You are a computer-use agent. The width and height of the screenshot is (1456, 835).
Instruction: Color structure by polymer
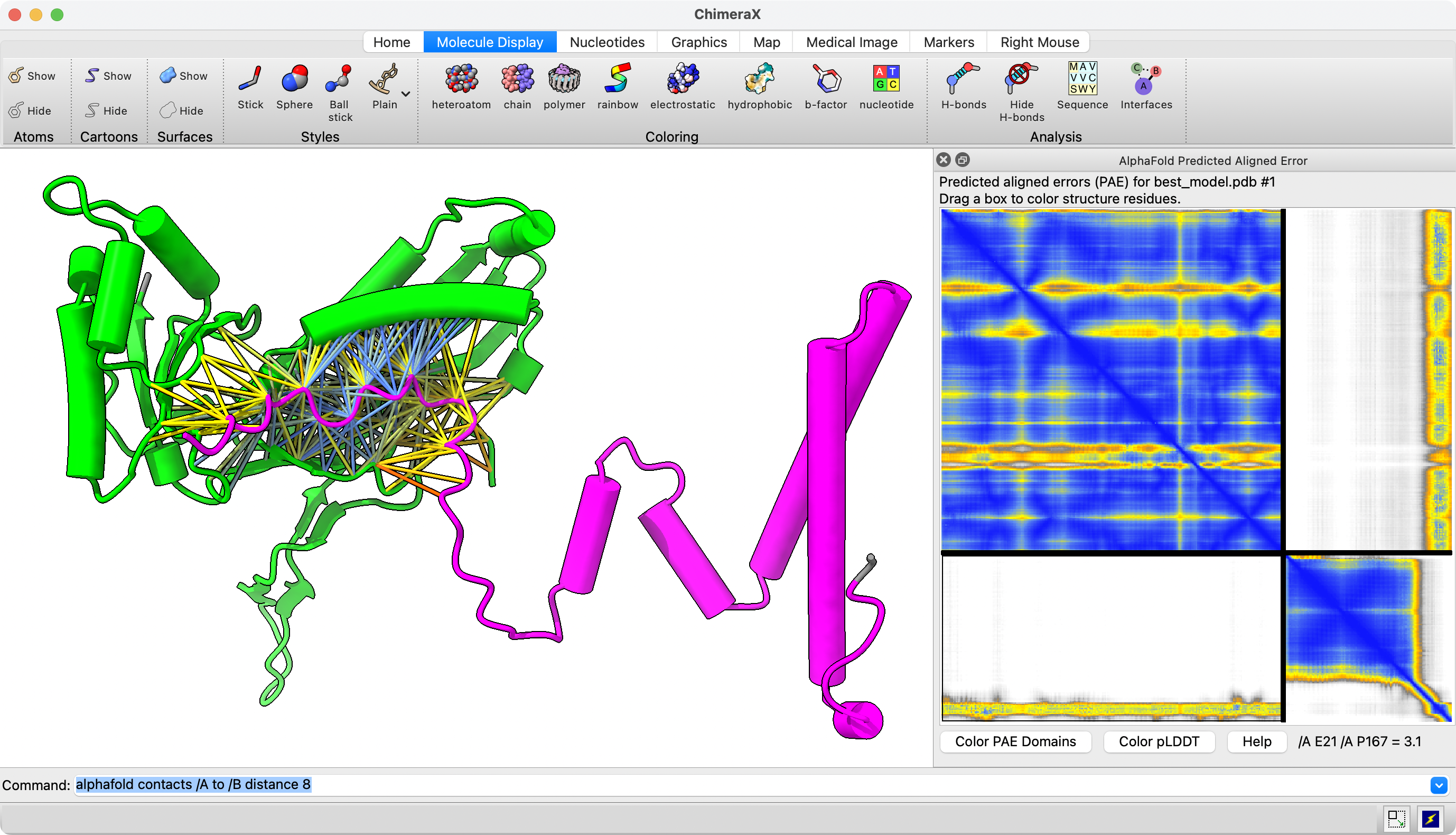[x=564, y=87]
